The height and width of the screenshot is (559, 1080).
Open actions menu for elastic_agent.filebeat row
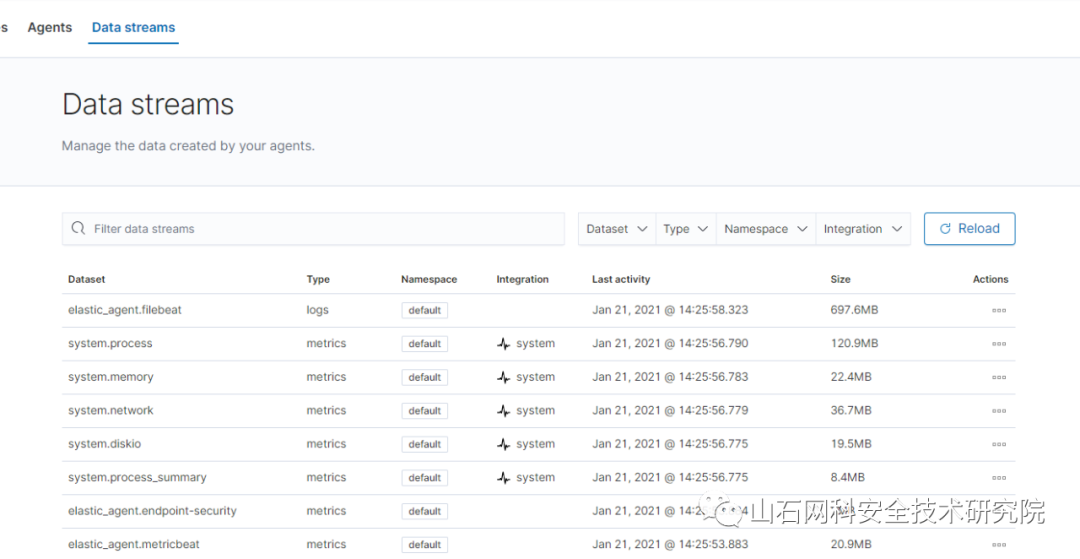click(x=998, y=310)
